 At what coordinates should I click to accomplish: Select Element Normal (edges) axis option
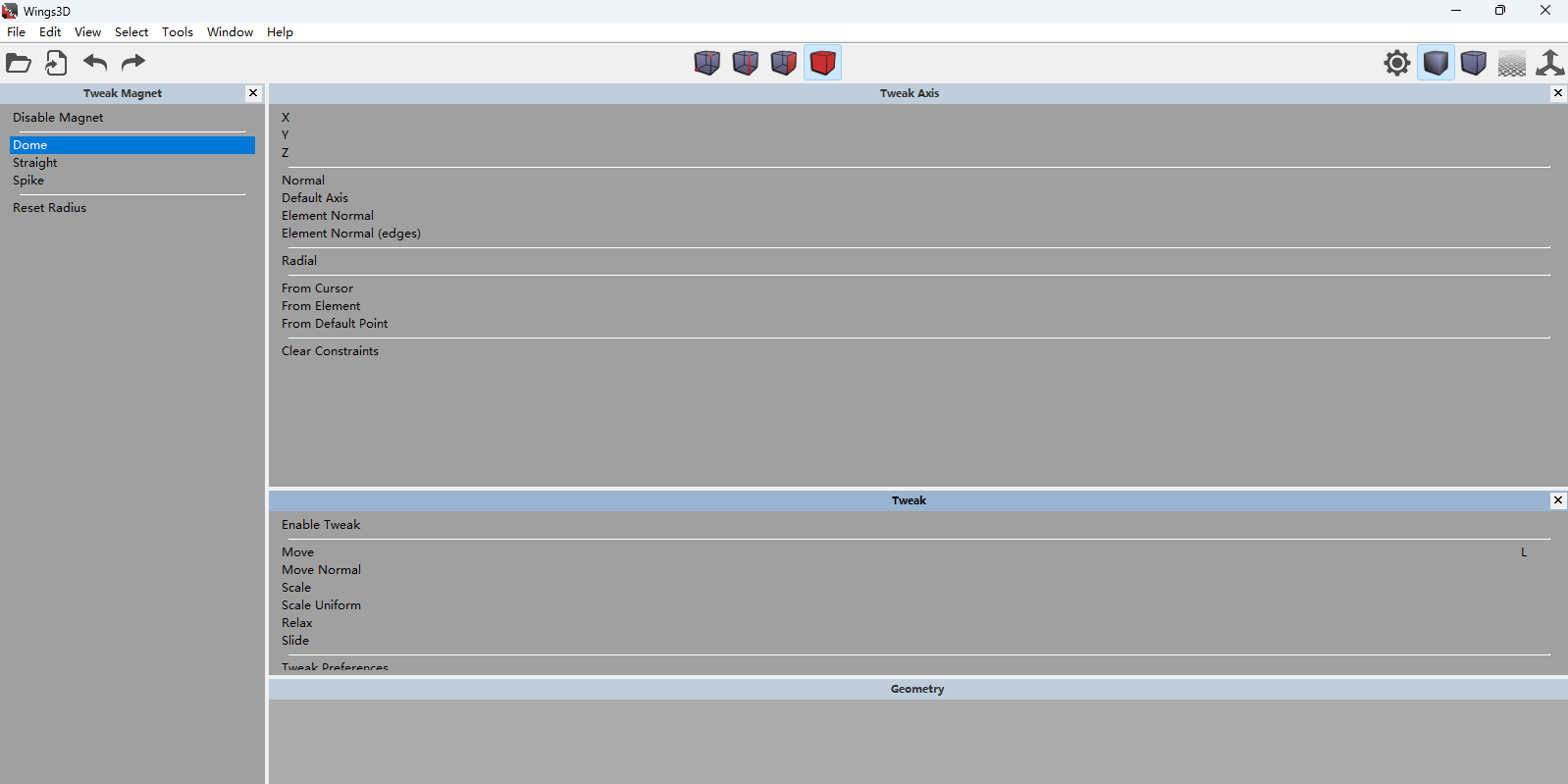(x=350, y=234)
